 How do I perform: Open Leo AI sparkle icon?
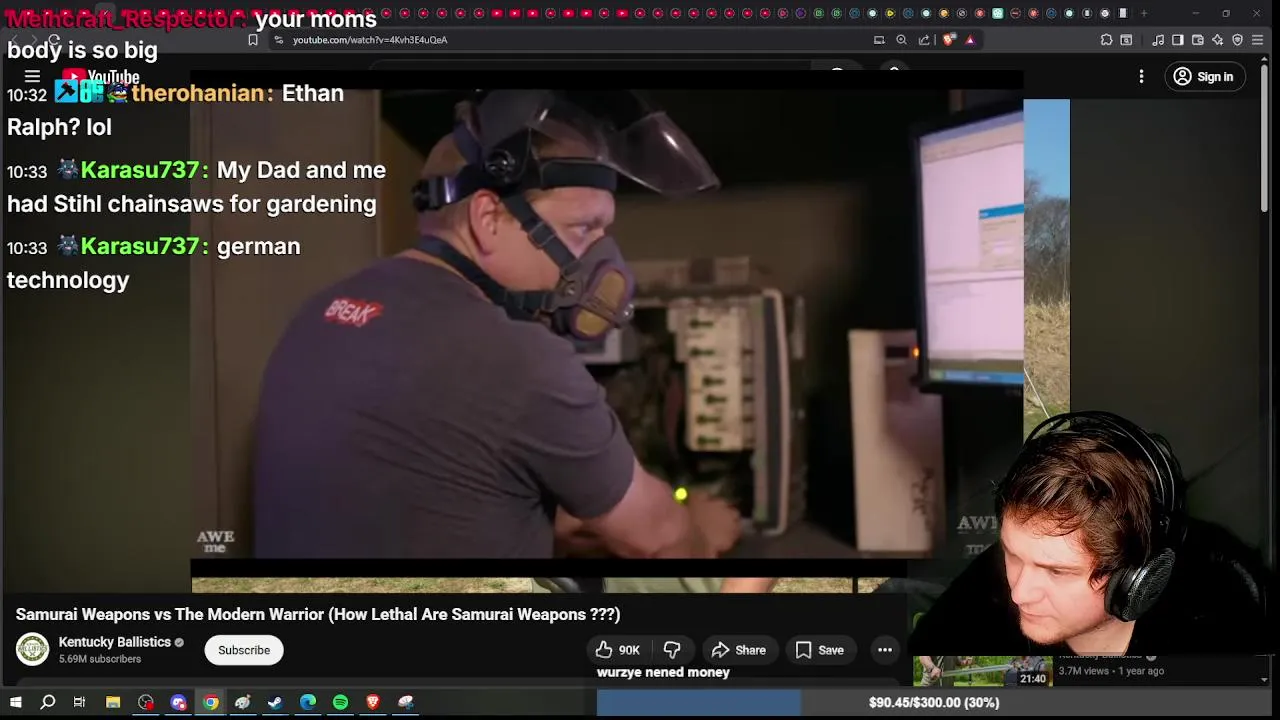[x=1217, y=40]
